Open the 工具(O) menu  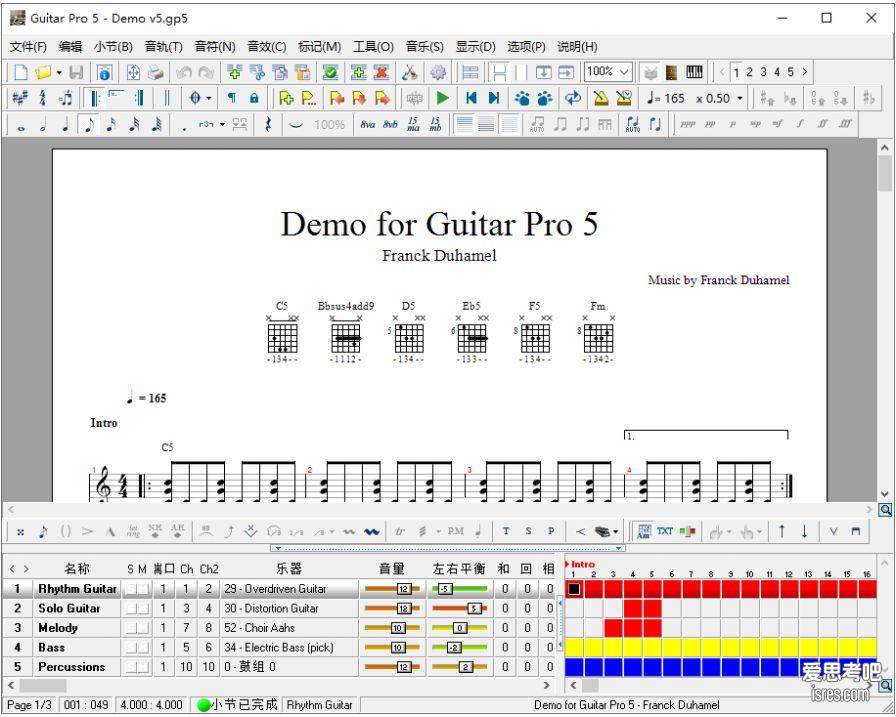pyautogui.click(x=373, y=47)
